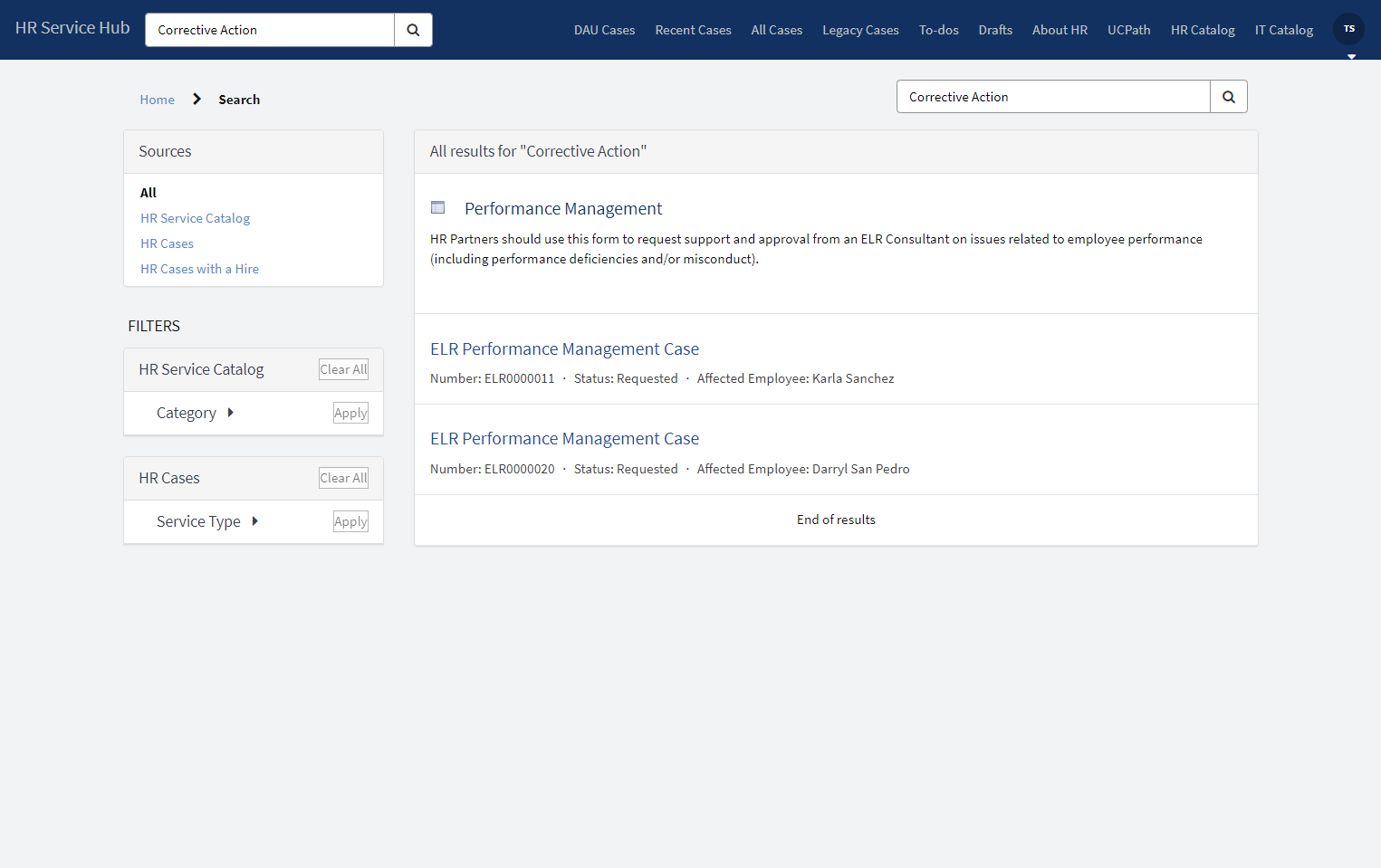The image size is (1381, 868).
Task: Open the DAU Cases menu item
Action: [605, 30]
